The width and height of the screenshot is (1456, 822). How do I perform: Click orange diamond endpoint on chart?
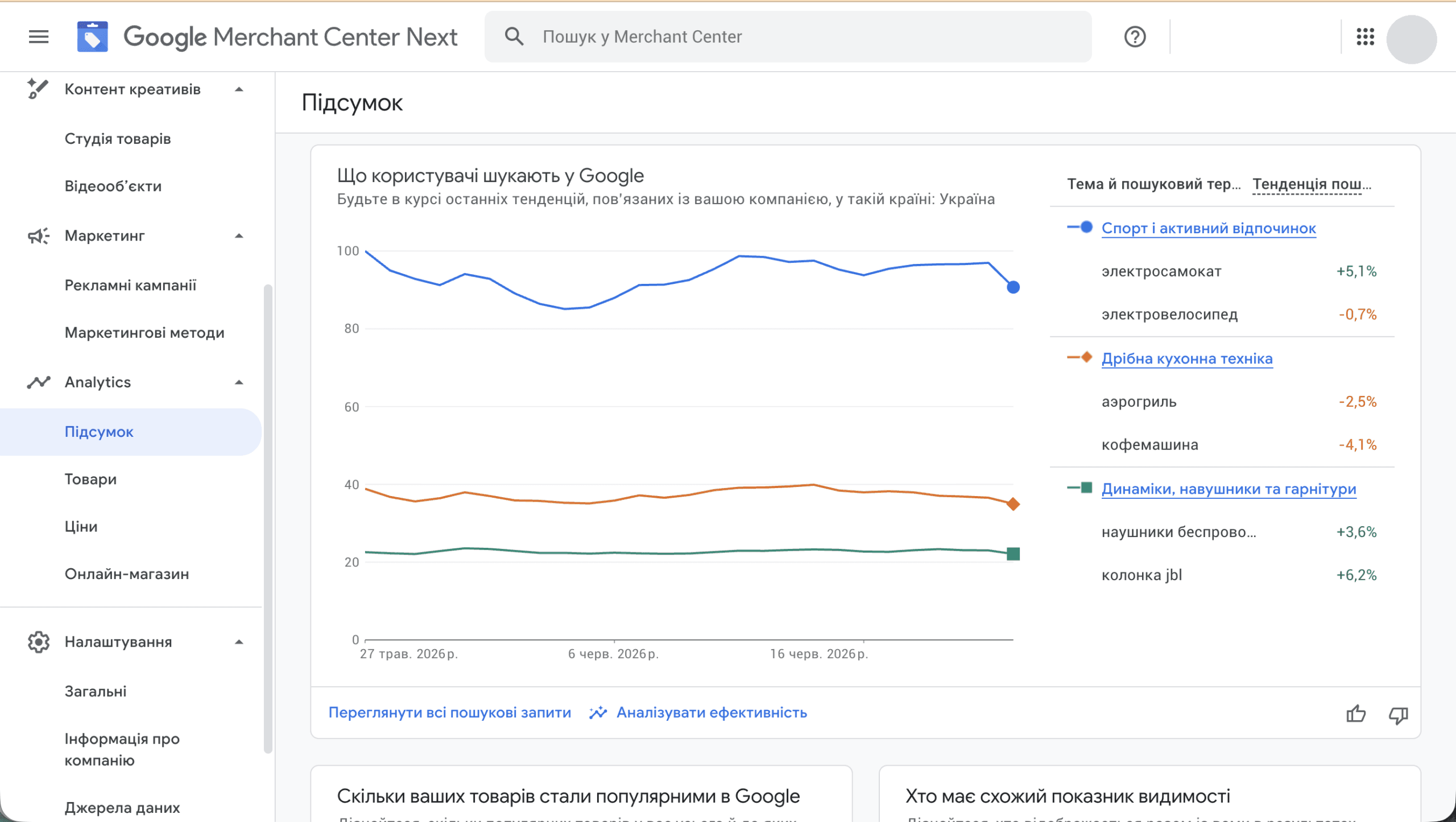[1013, 504]
